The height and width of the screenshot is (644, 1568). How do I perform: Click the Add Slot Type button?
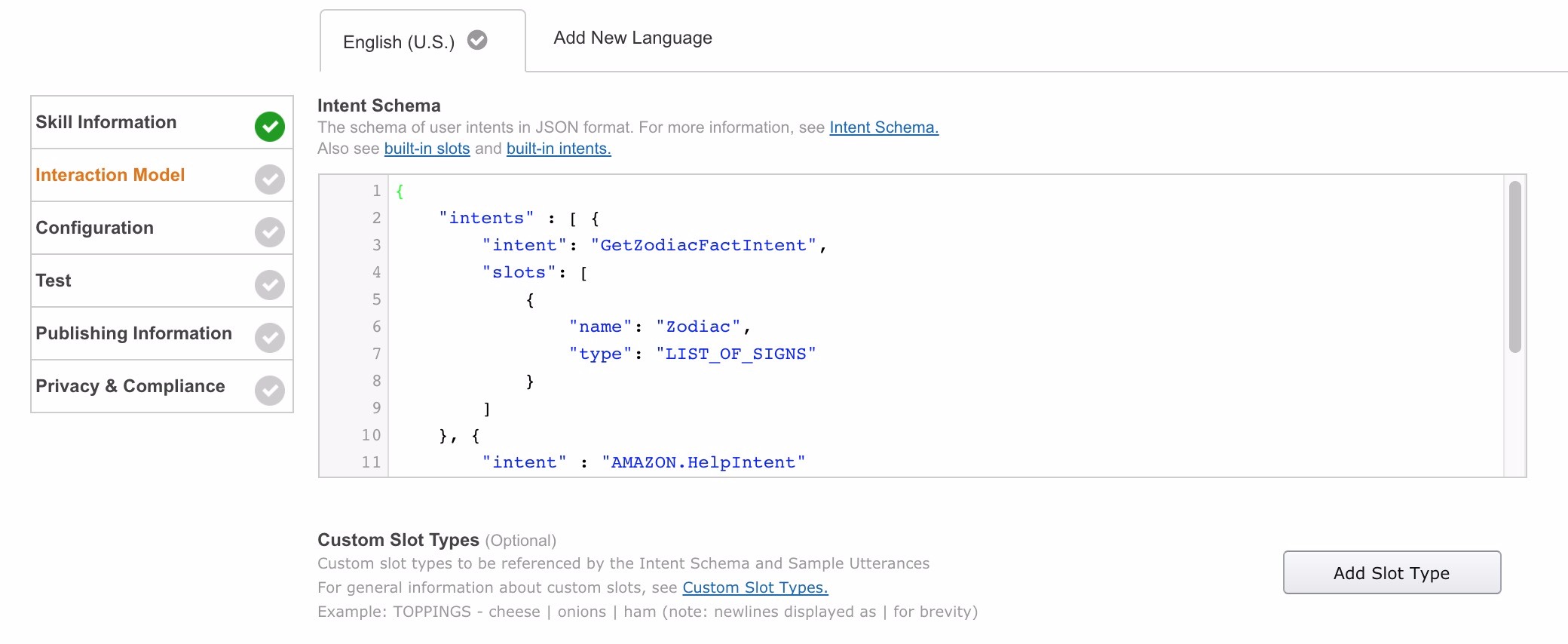[1392, 572]
